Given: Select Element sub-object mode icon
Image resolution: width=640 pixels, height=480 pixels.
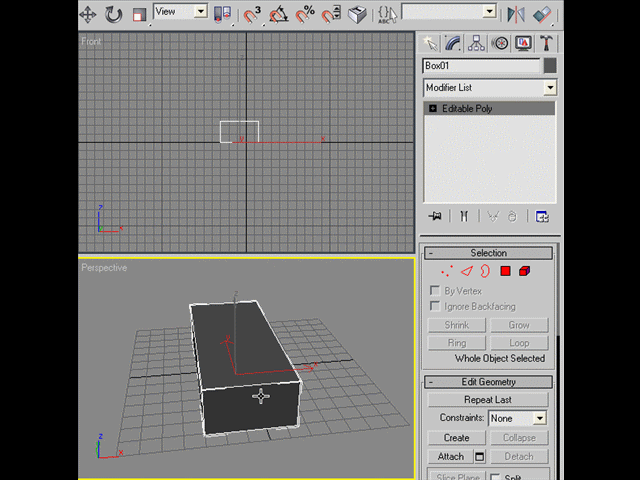Looking at the screenshot, I should pos(524,271).
